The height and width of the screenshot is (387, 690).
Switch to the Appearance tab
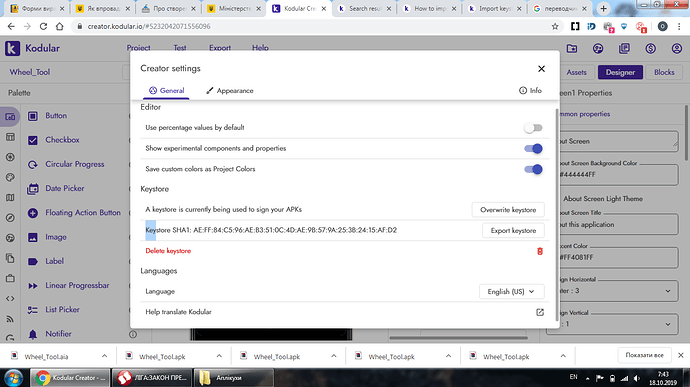(229, 91)
